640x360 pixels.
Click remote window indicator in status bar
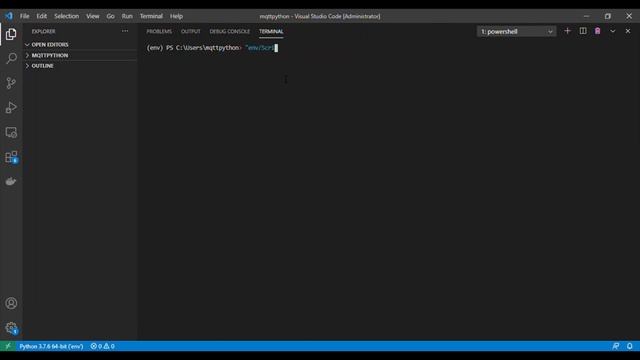[x=8, y=346]
